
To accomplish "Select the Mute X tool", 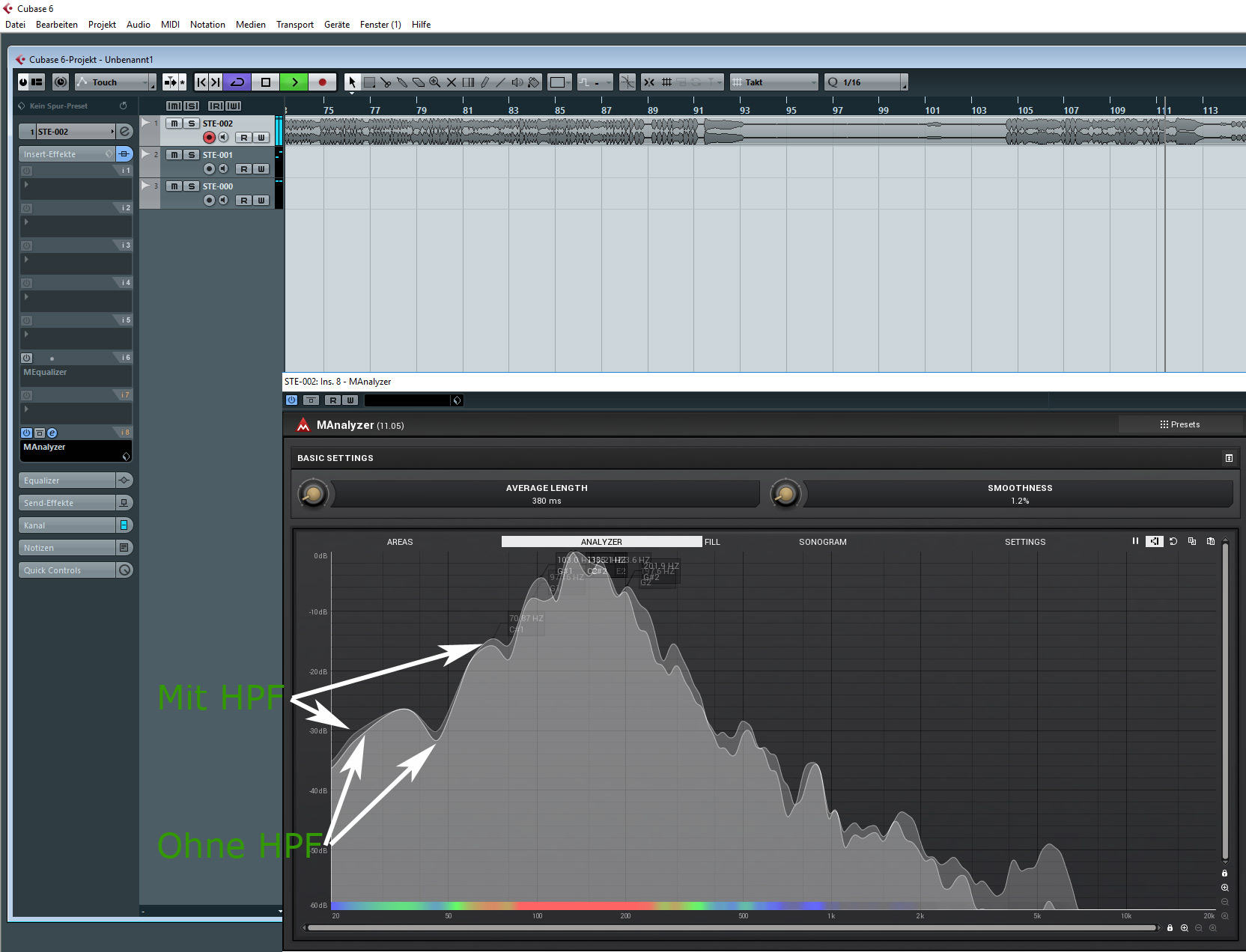I will (452, 82).
